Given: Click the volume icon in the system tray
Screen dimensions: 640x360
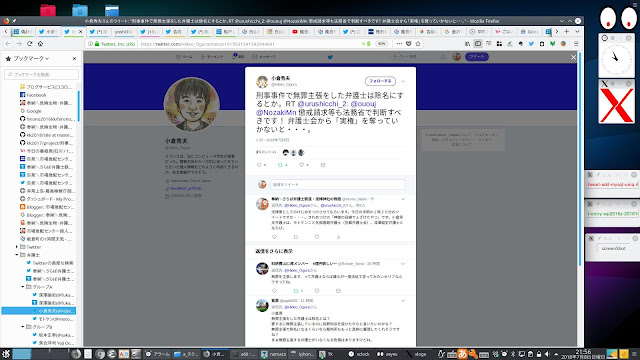Looking at the screenshot, I should click(547, 354).
